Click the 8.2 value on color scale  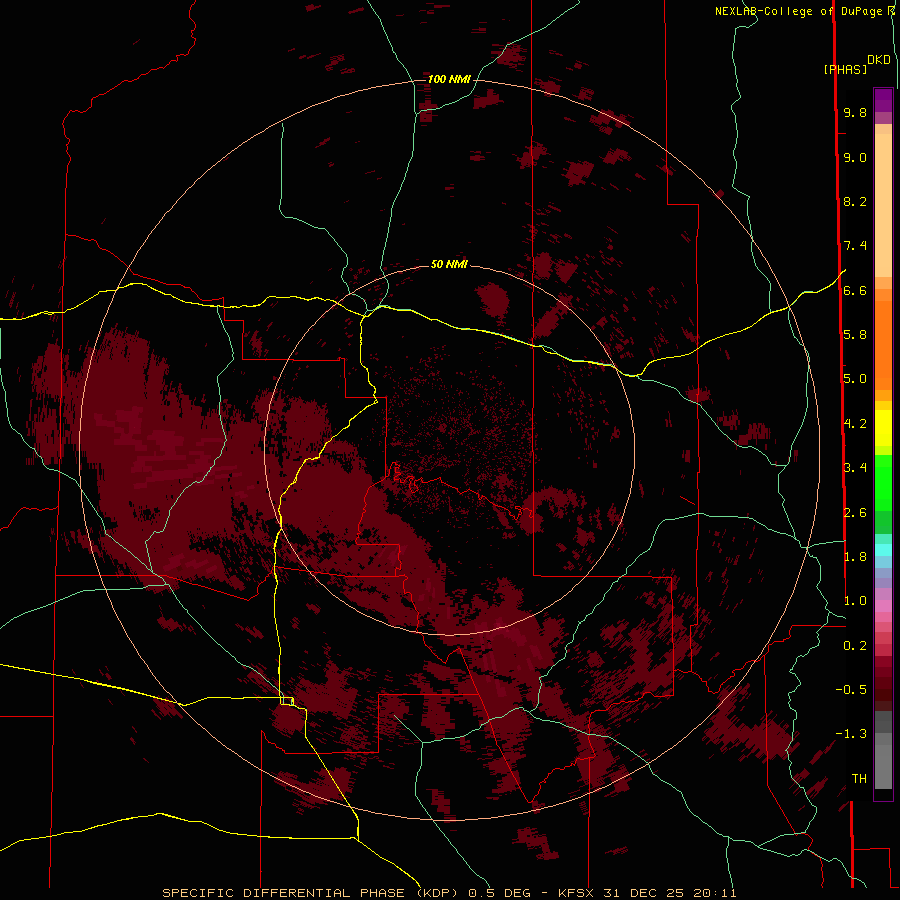click(855, 201)
